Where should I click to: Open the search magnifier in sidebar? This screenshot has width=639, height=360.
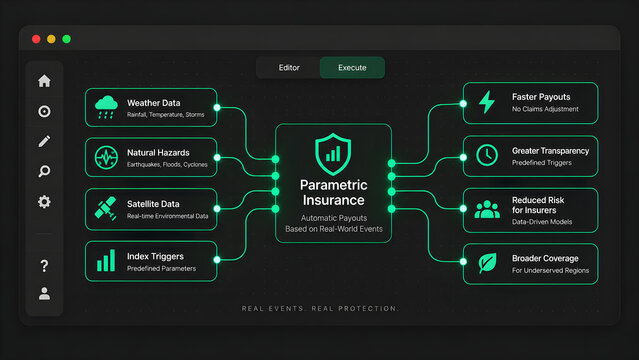(44, 171)
